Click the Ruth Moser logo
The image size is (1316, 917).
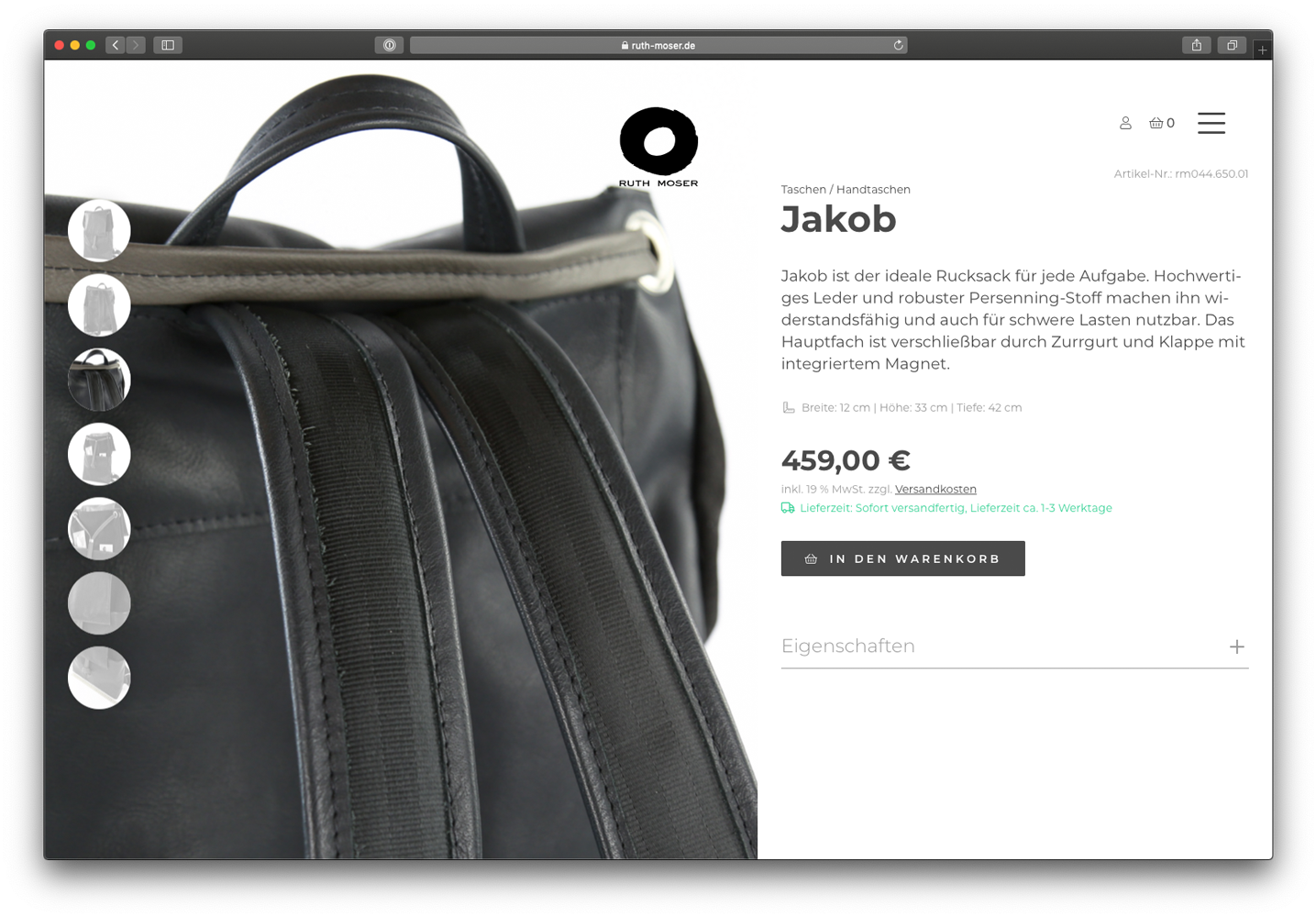pos(658,148)
